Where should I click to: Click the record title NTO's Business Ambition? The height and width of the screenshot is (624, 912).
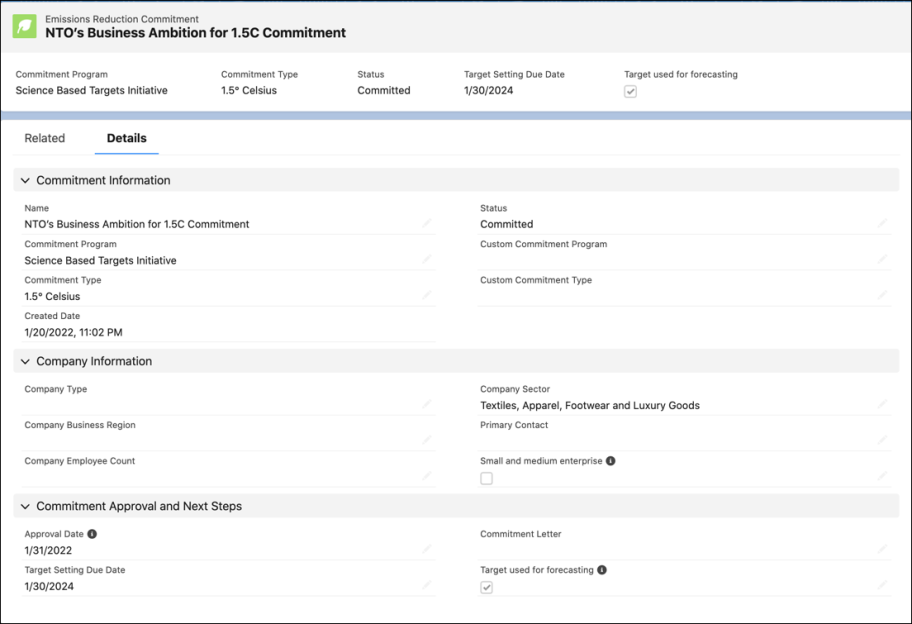click(x=195, y=33)
